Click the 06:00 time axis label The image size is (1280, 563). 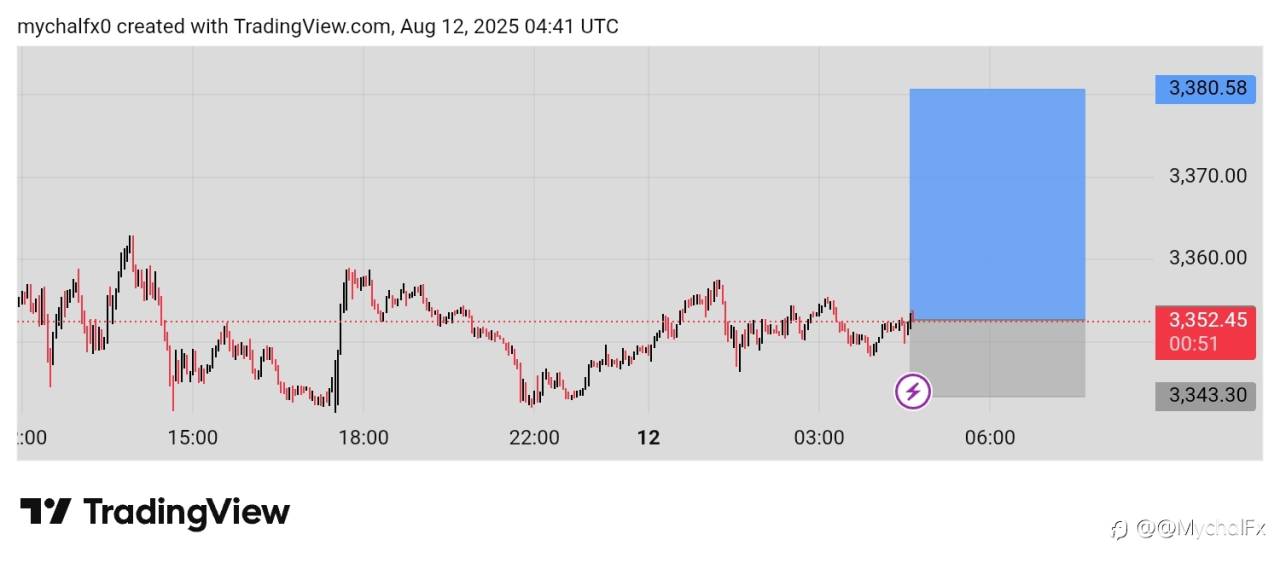[990, 438]
